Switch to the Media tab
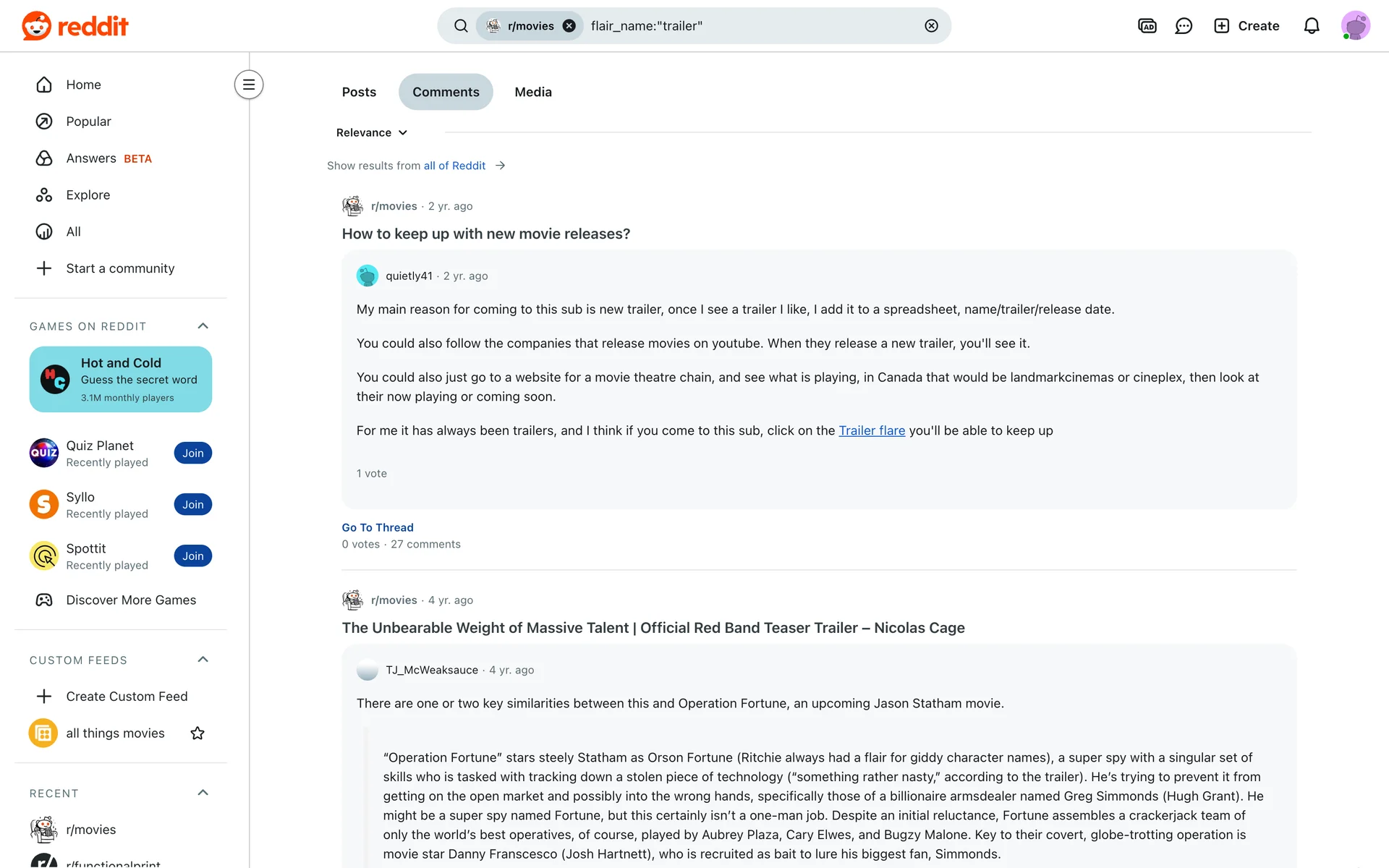 (532, 92)
